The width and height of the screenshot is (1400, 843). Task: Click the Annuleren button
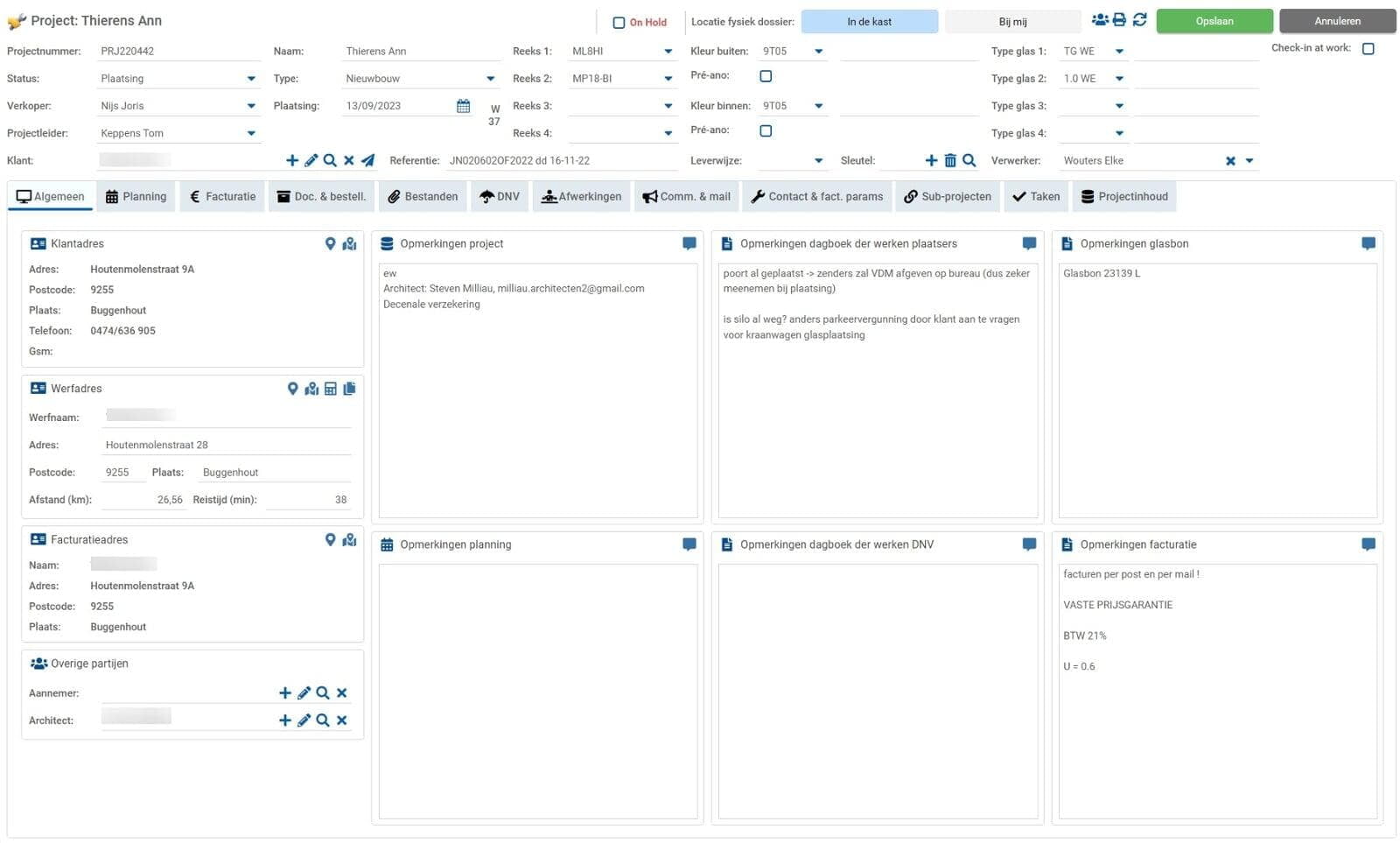click(1336, 21)
